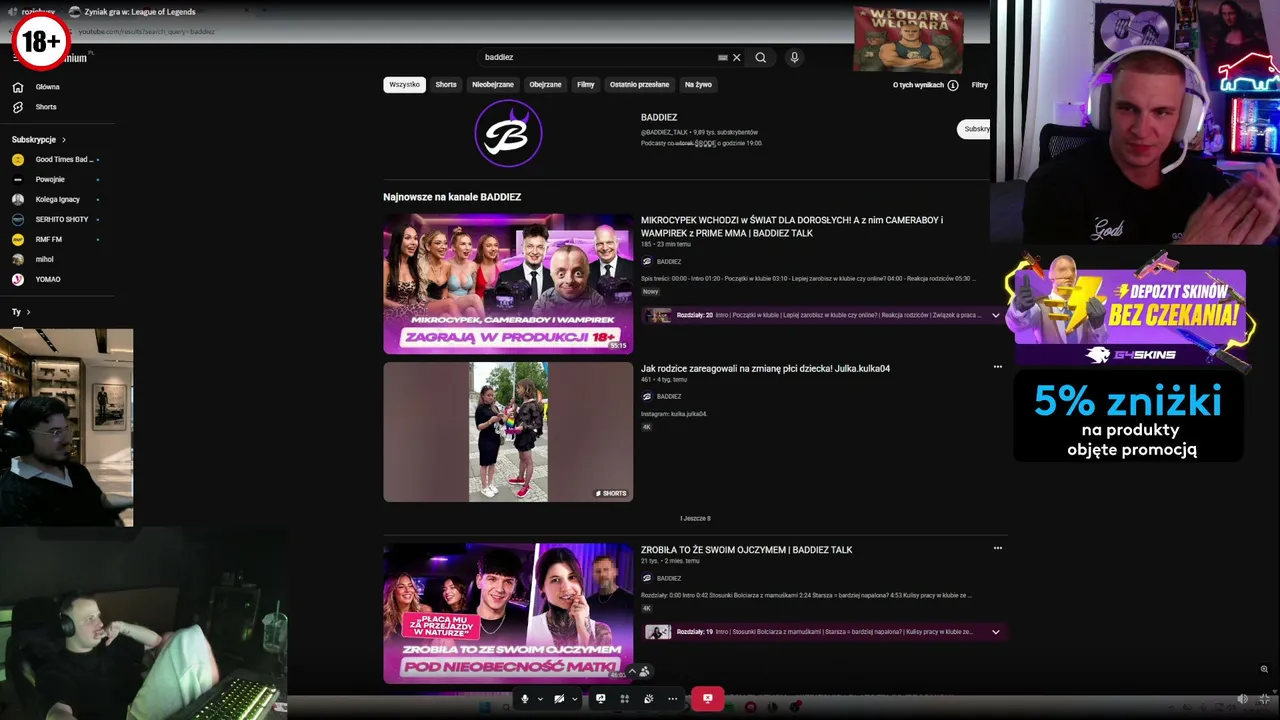The image size is (1280, 720).
Task: Open the RMF FM channel avatar
Action: (x=17, y=239)
